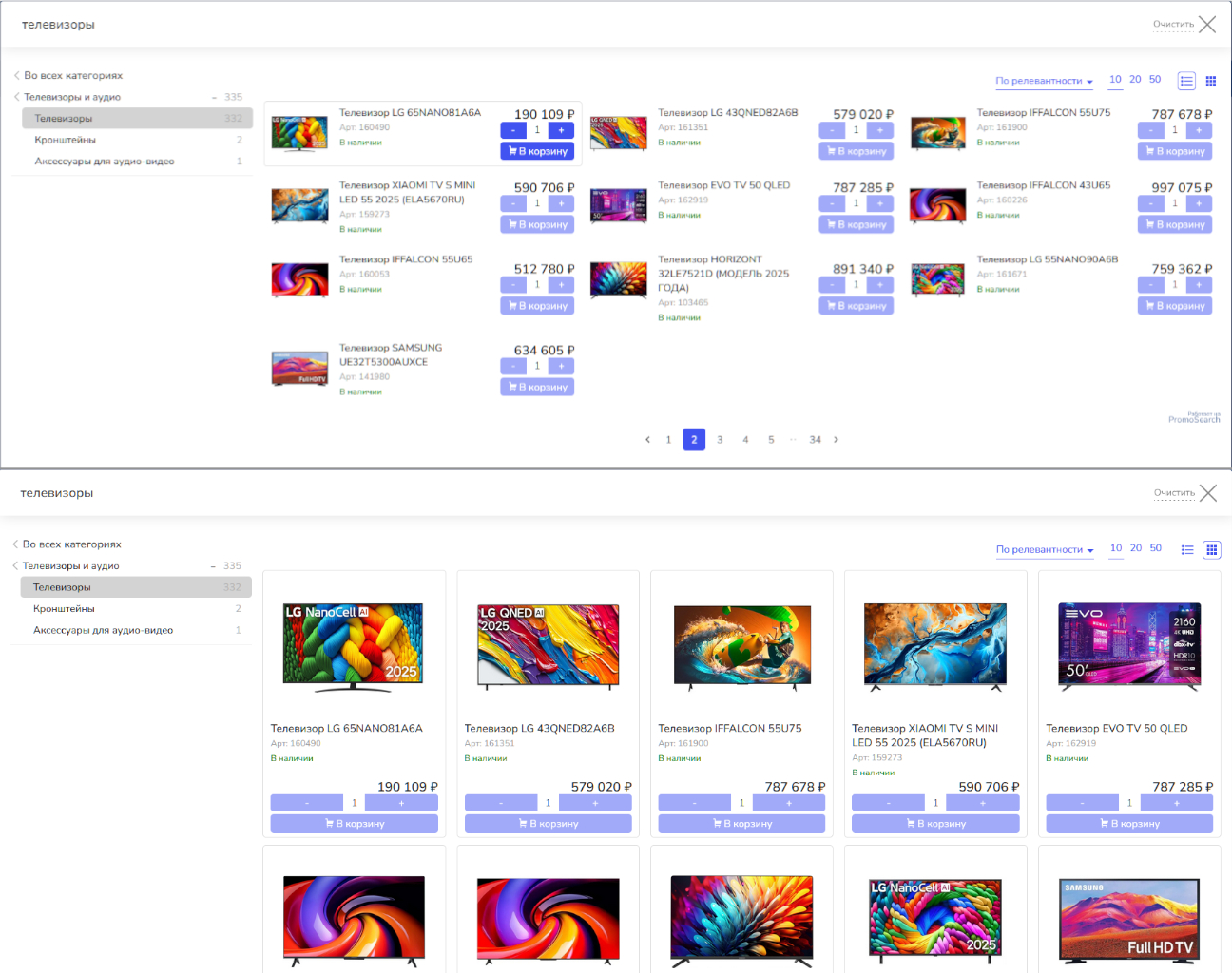Screen dimensions: 1232x973
Task: Click 'Очистить' in the lower search panel
Action: 1174,493
